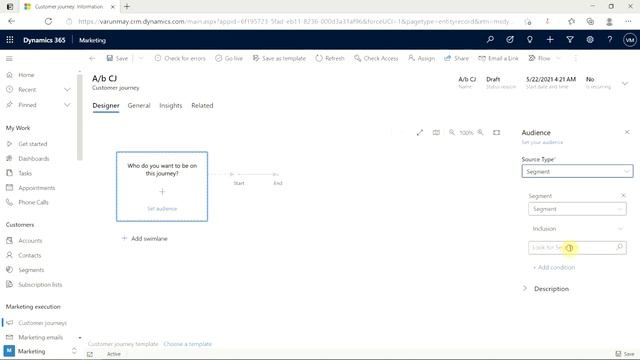Switch to the Insights tab
640x360 pixels.
coord(171,105)
